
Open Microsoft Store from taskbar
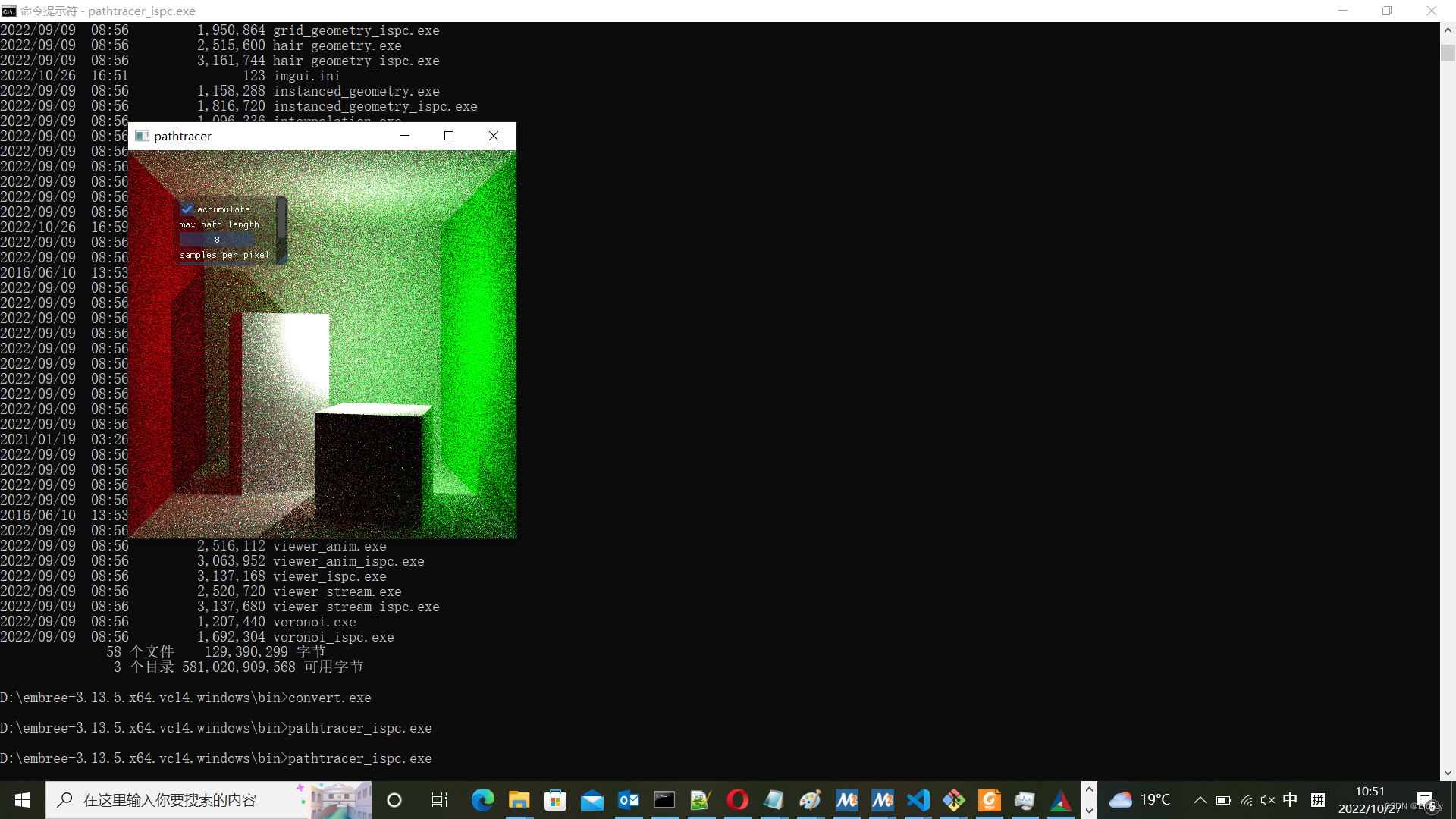point(555,800)
